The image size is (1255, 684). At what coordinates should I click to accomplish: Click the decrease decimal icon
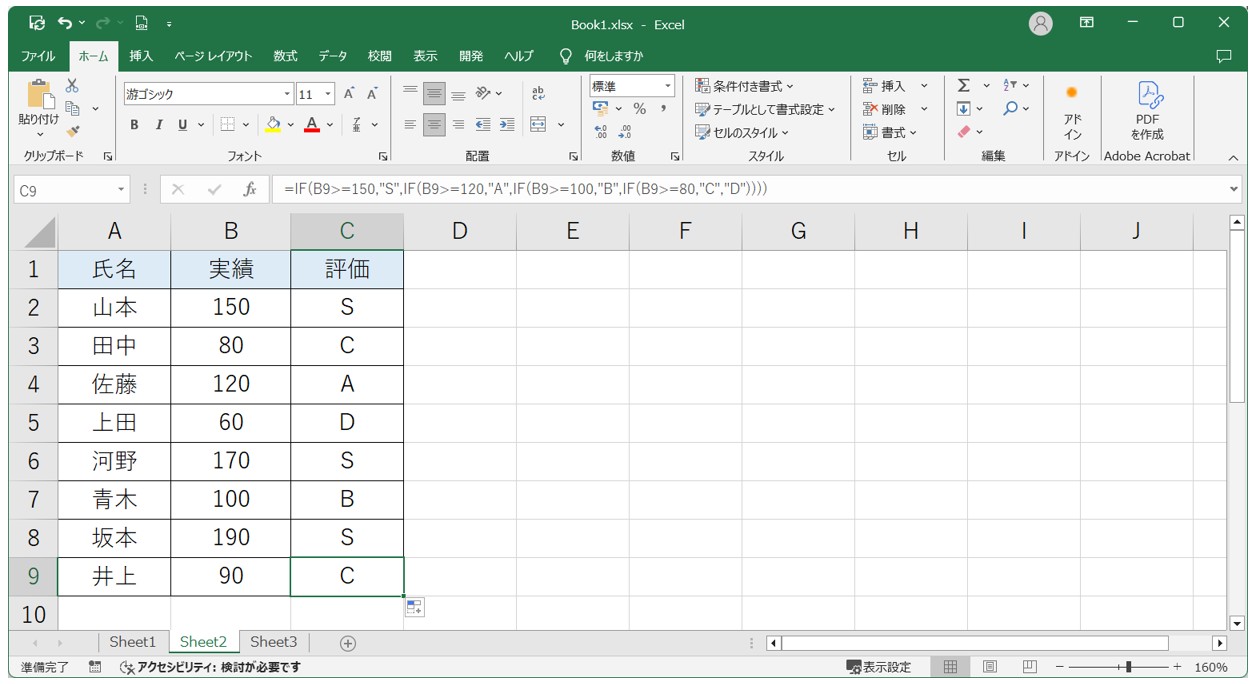(x=625, y=132)
